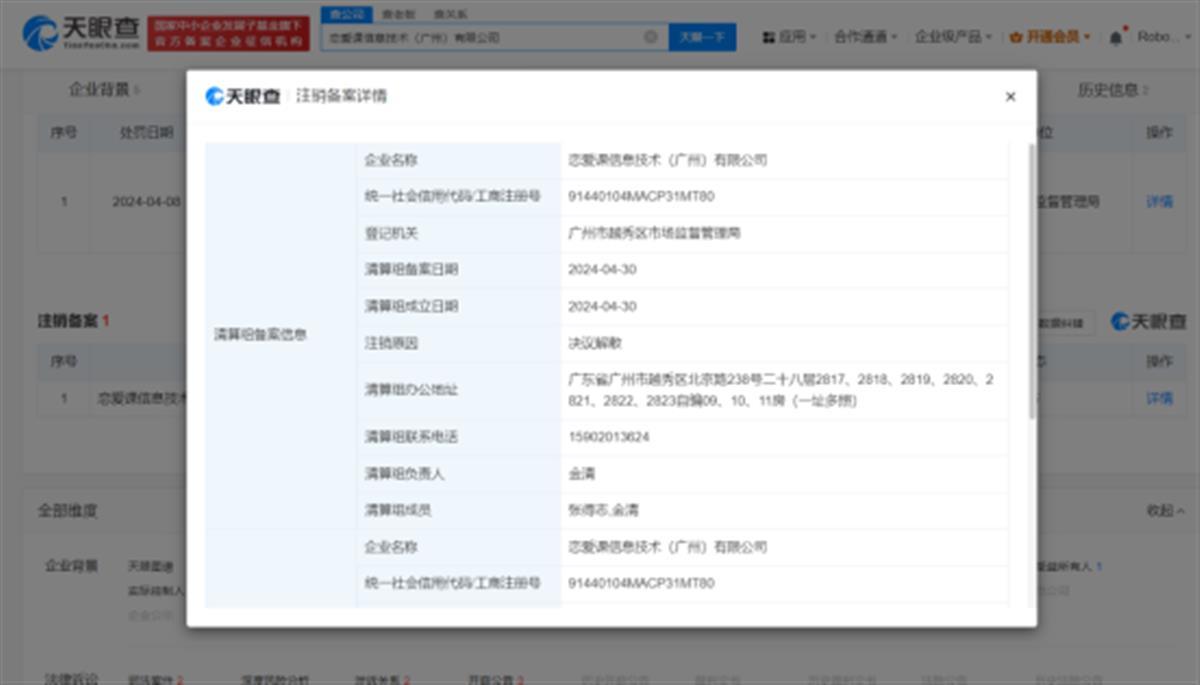Click the Tianyancha logo in the page header
This screenshot has width=1200, height=685.
81,34
